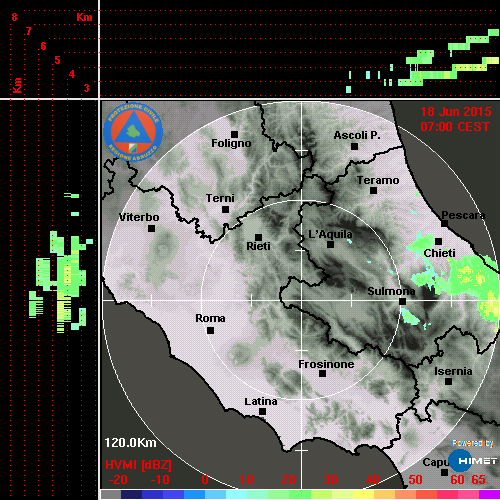500x500 pixels.
Task: Select the L'Aquila city marker square
Action: 330,245
